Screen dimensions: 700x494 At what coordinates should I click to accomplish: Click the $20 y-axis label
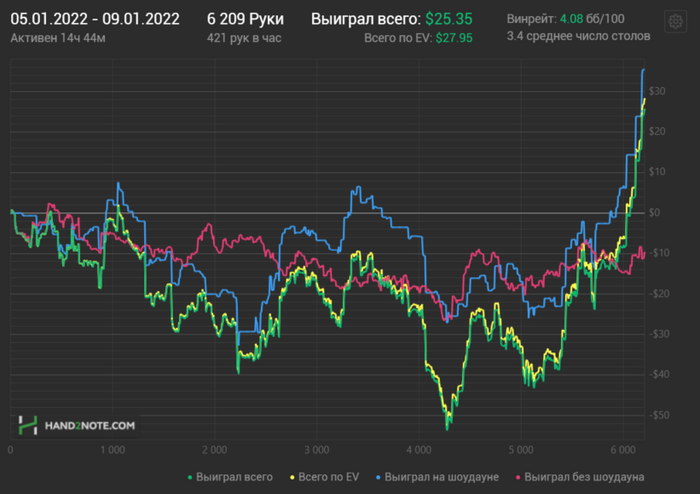(x=657, y=131)
